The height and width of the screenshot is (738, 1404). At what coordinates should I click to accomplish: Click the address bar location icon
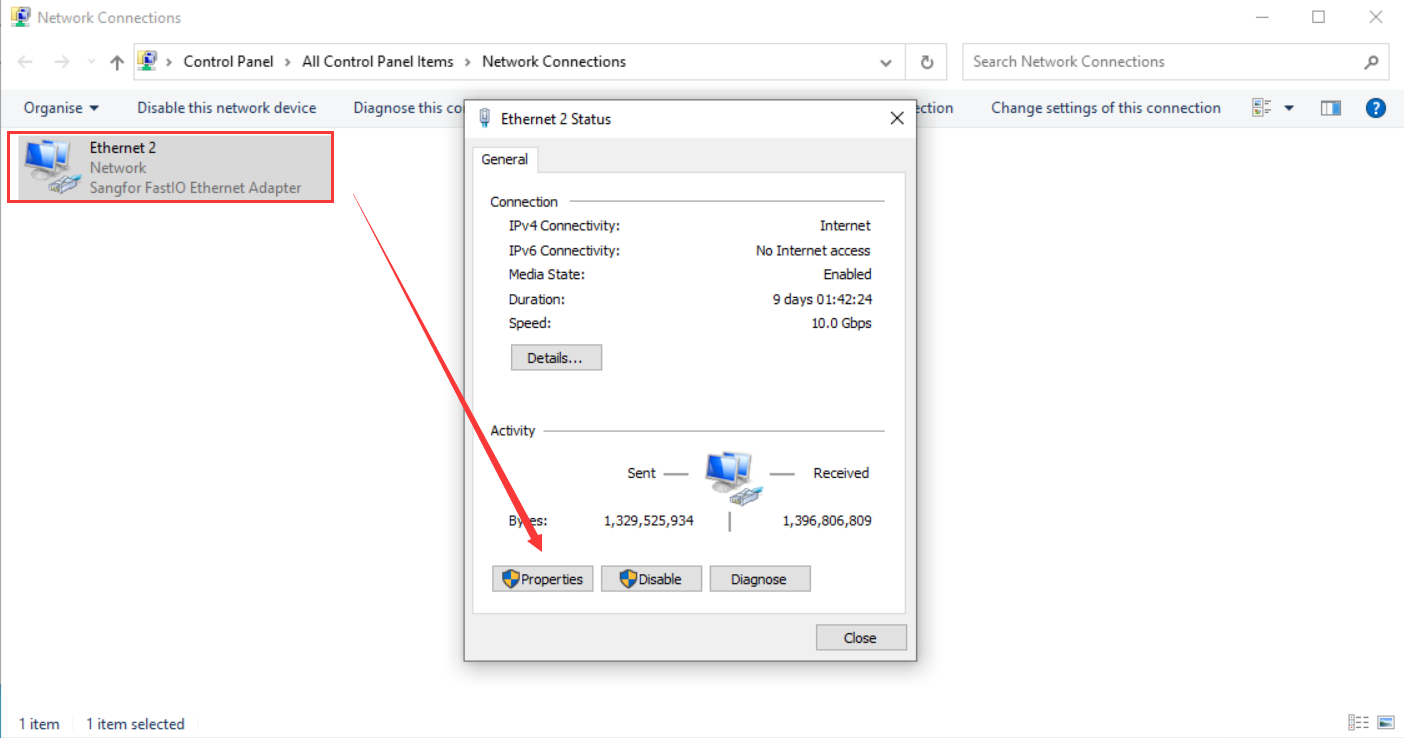click(147, 61)
